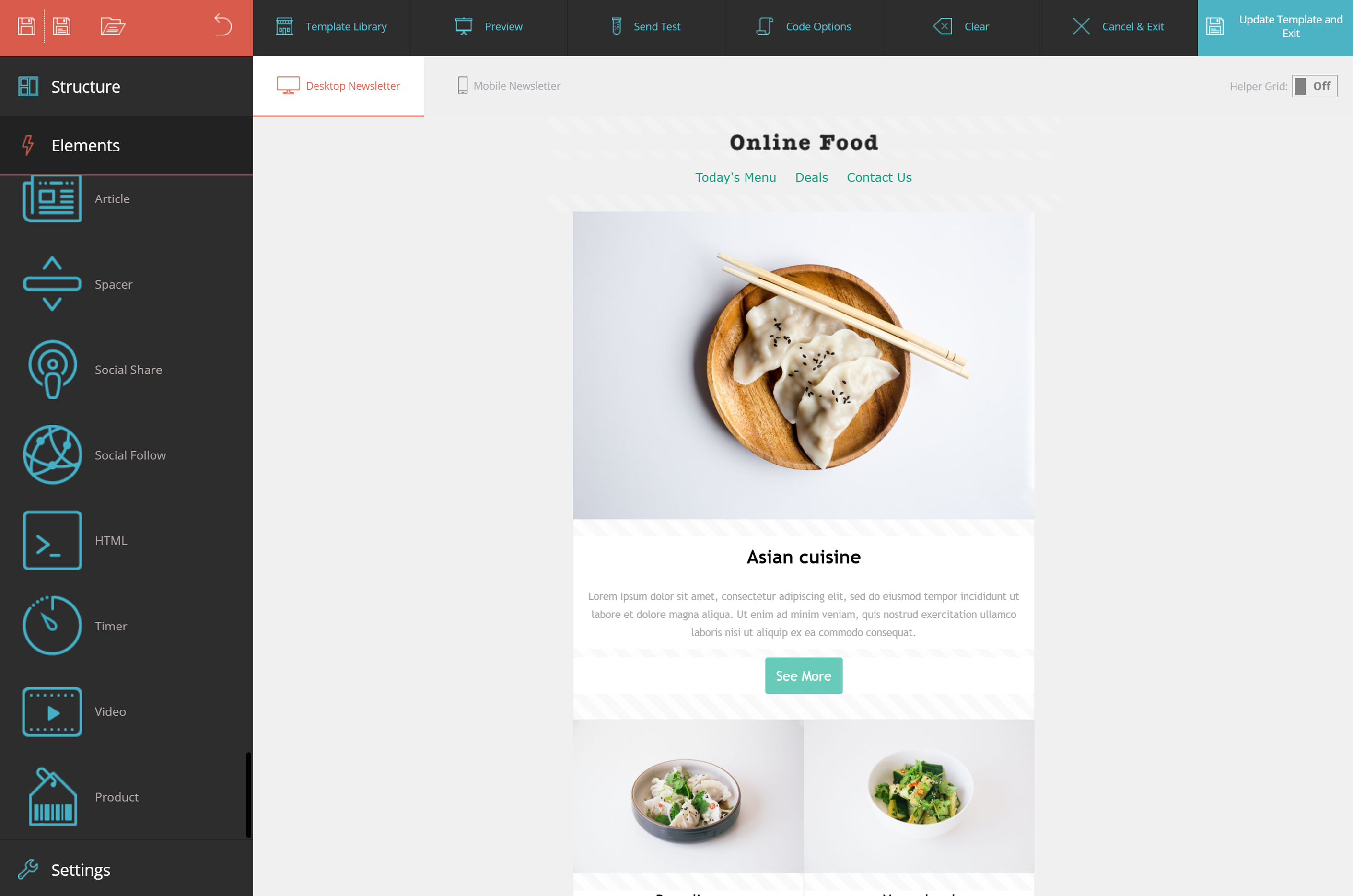The image size is (1353, 896).
Task: Click the Social Share element icon
Action: tap(51, 370)
